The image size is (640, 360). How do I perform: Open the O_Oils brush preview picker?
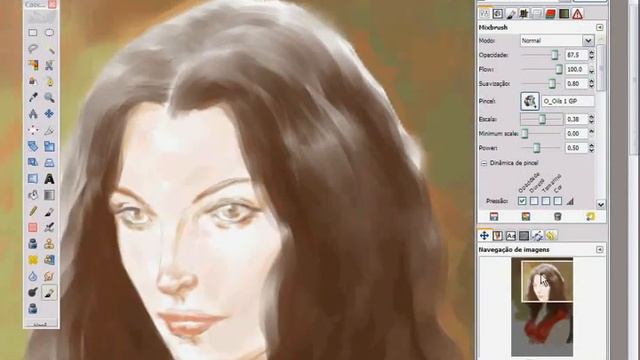click(529, 101)
